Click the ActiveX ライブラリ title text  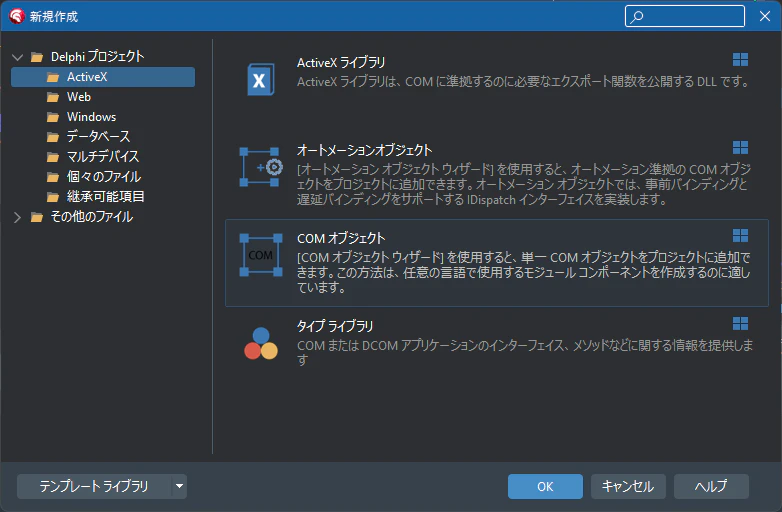[341, 63]
